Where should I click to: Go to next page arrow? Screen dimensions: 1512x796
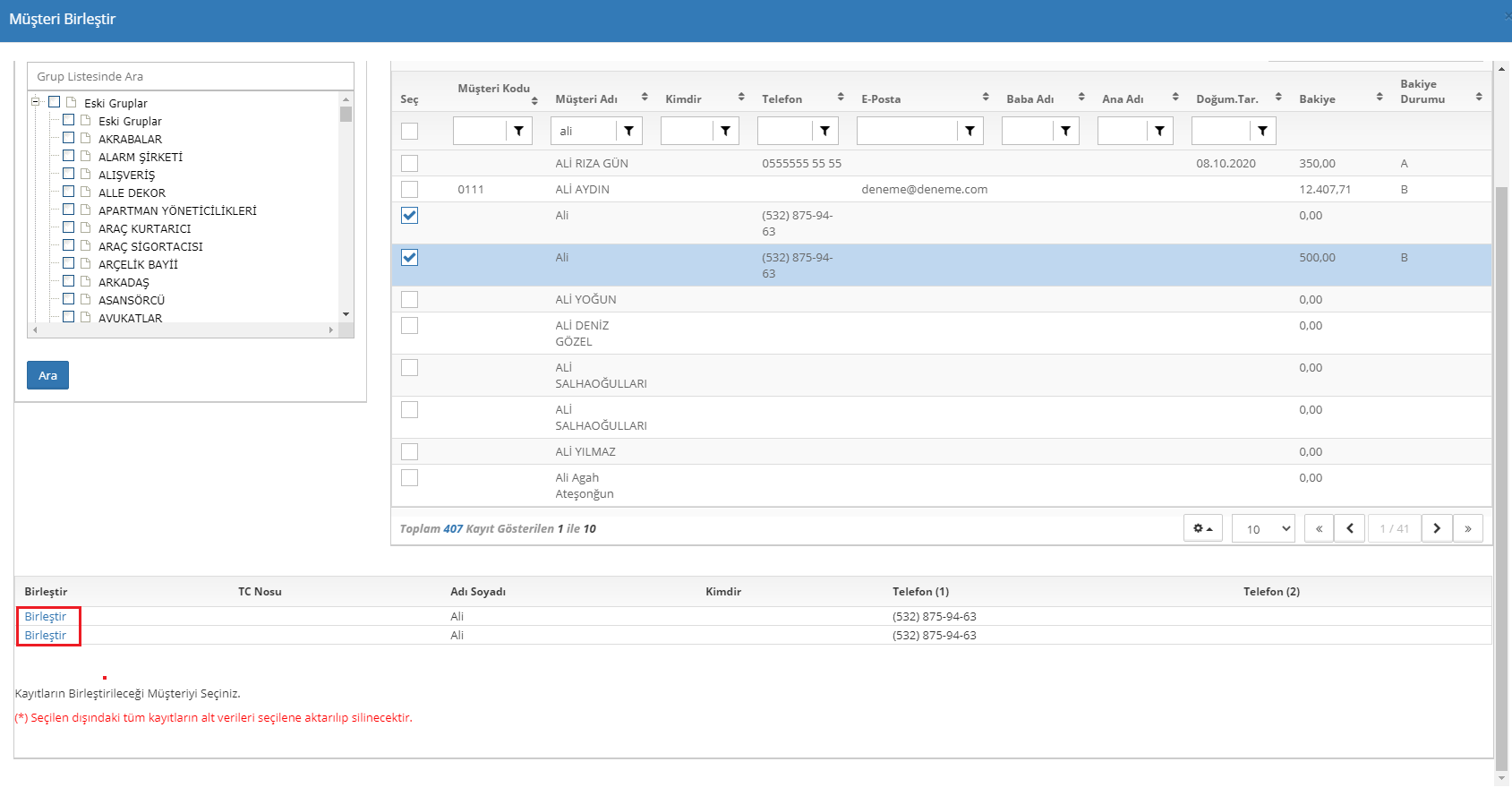pos(1437,528)
